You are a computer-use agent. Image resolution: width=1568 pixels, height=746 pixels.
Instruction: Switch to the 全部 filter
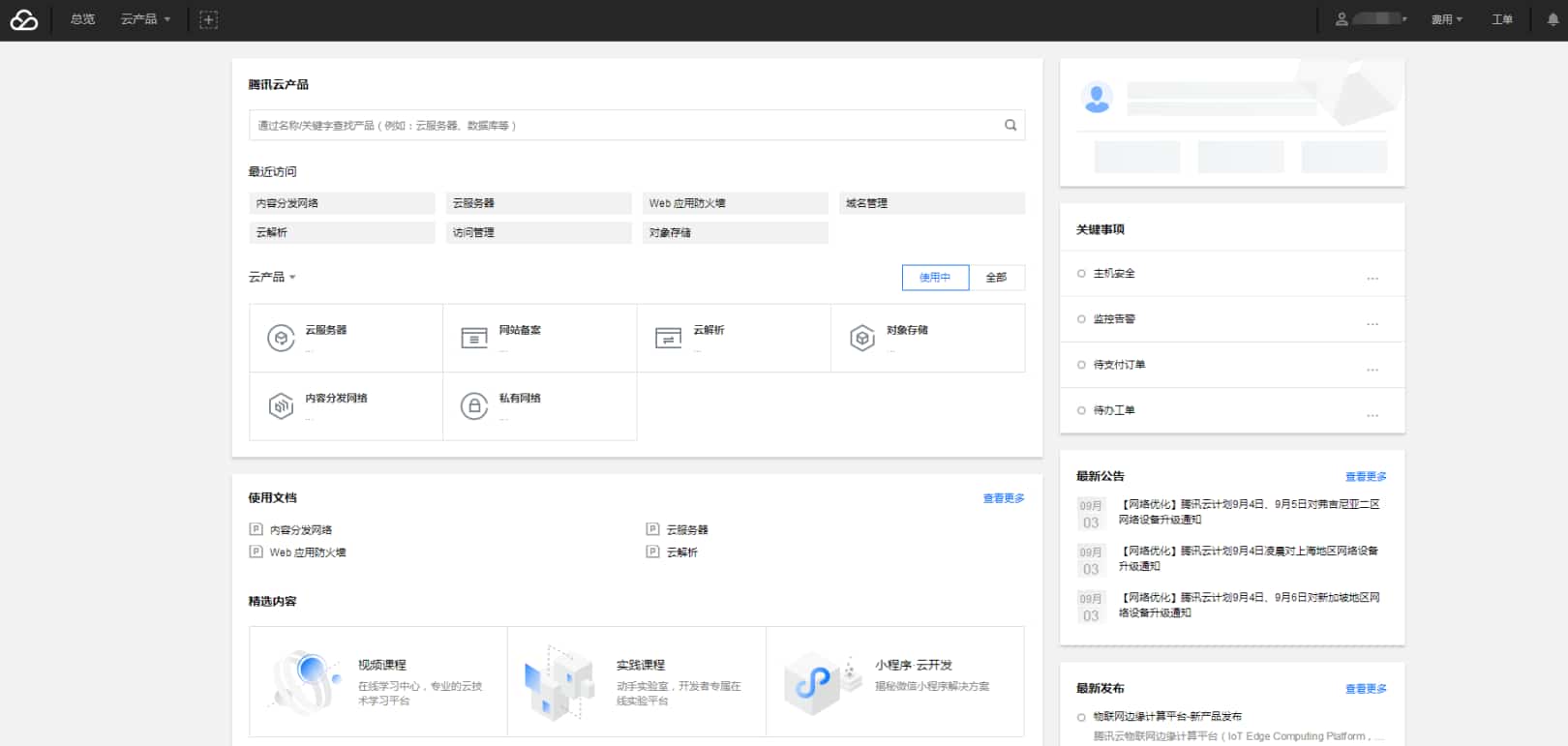[996, 278]
